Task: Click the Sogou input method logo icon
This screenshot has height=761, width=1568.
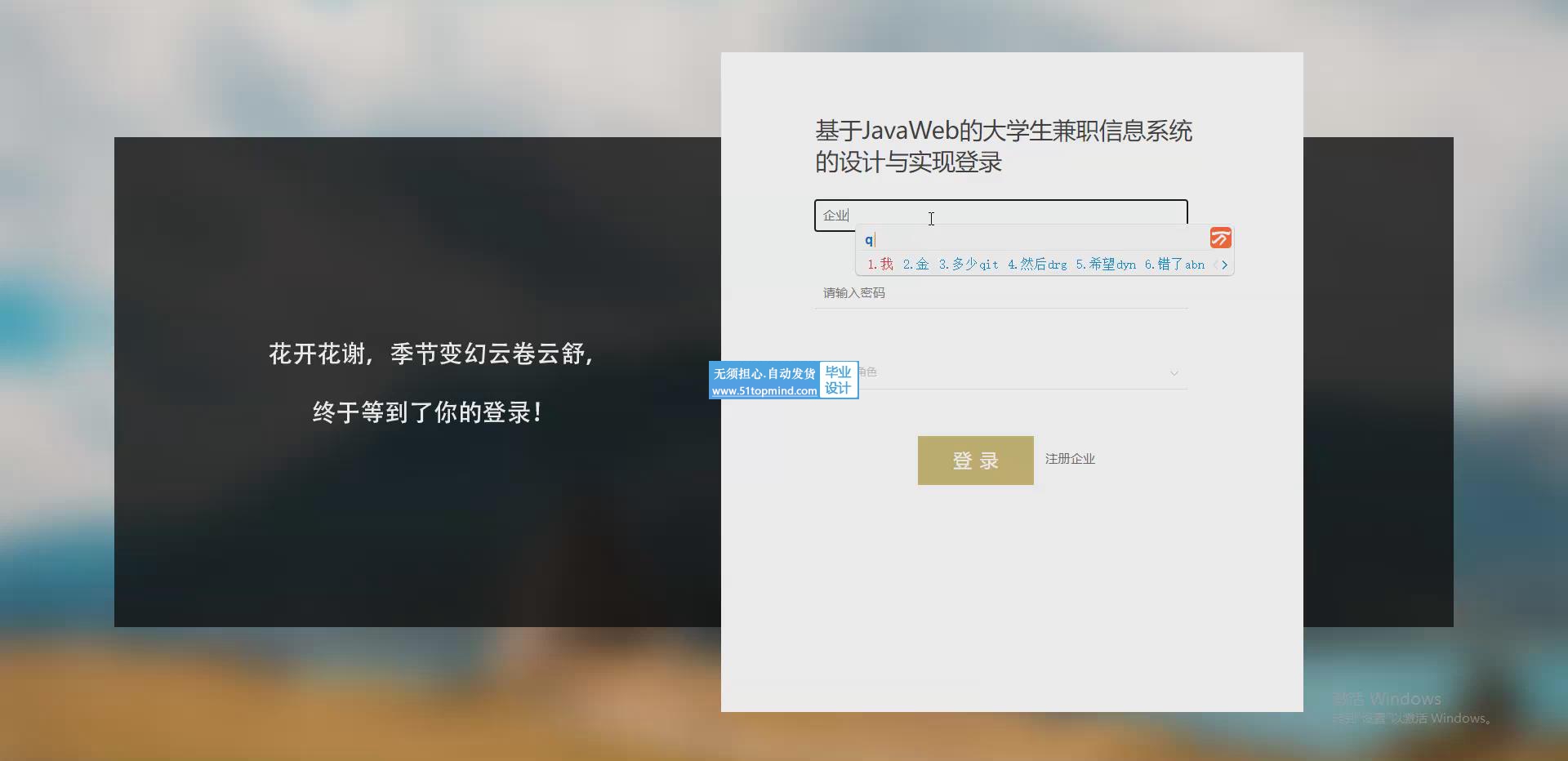Action: pyautogui.click(x=1220, y=238)
